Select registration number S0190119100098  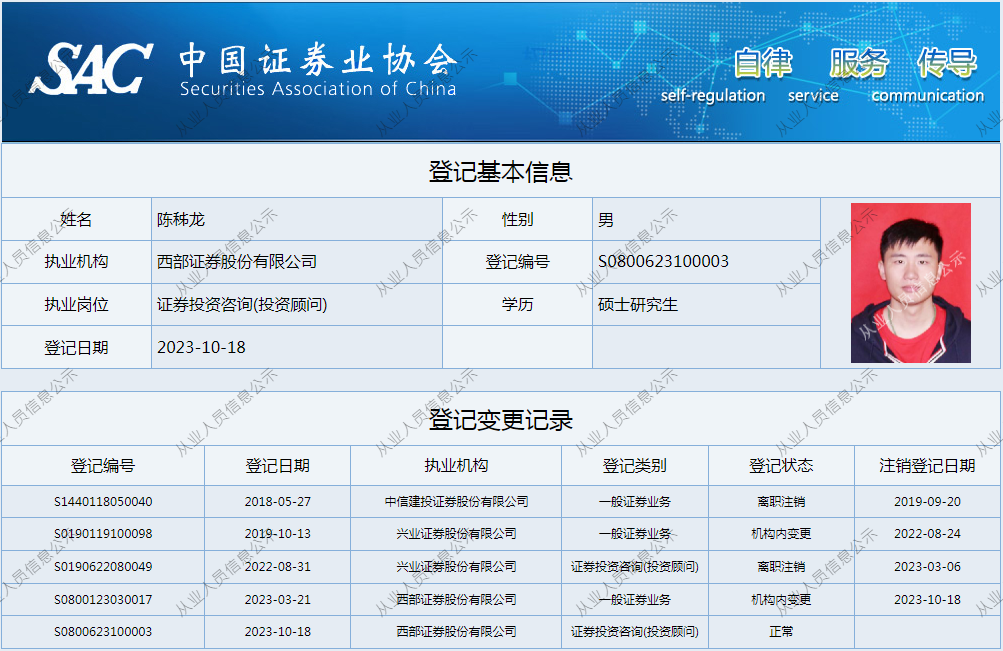[x=103, y=534]
